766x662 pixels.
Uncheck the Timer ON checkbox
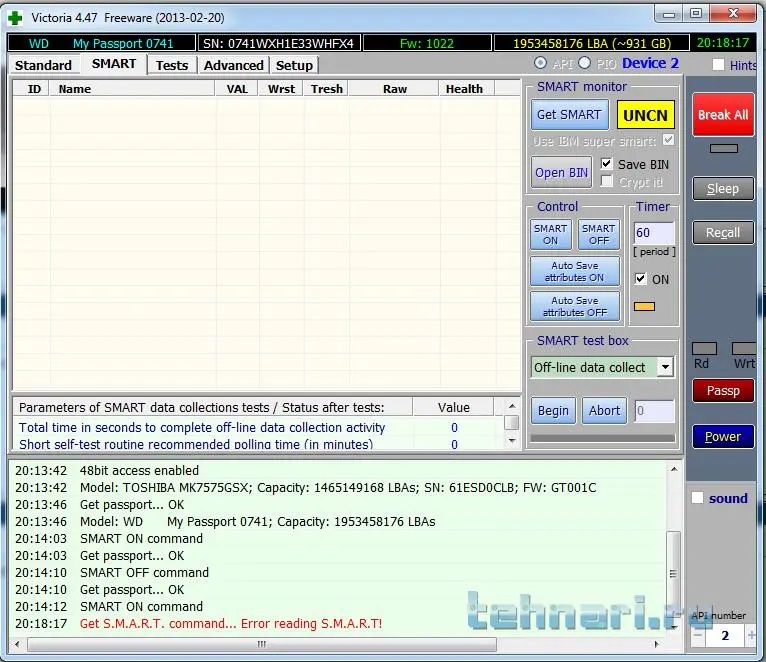click(x=641, y=279)
